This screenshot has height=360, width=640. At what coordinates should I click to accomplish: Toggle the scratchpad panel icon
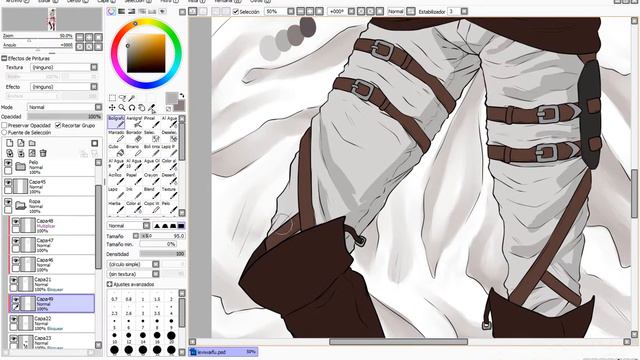[x=162, y=12]
